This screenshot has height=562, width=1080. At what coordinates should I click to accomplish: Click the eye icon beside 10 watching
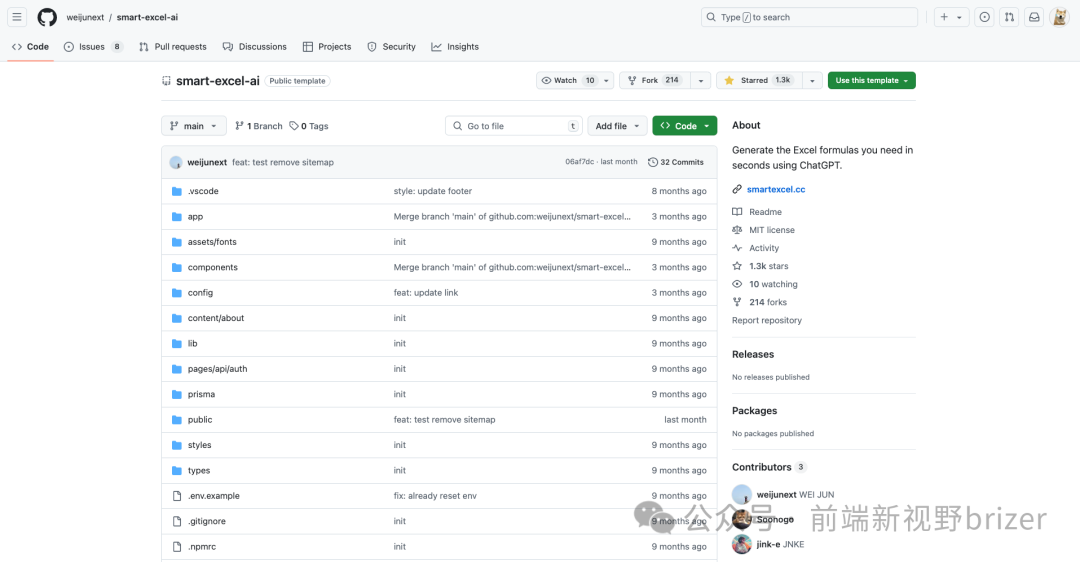point(737,284)
